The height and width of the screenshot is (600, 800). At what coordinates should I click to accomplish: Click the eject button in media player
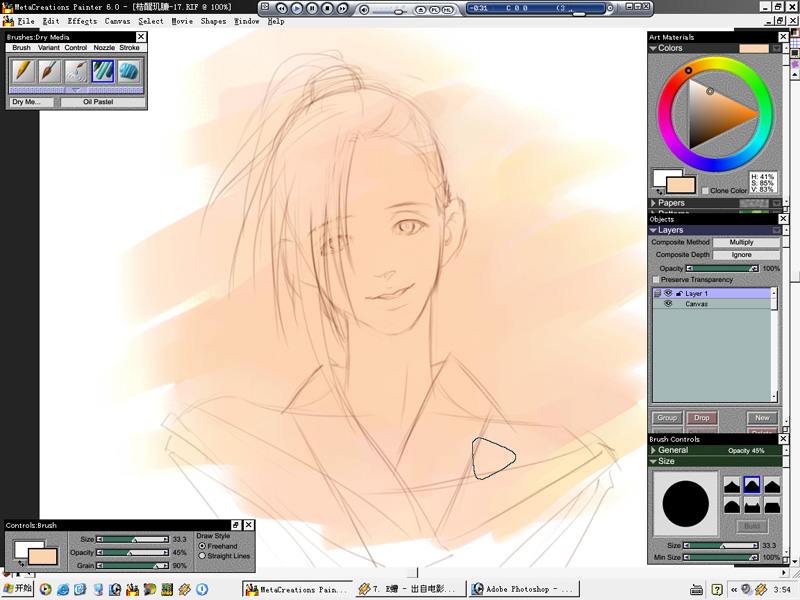tap(420, 9)
